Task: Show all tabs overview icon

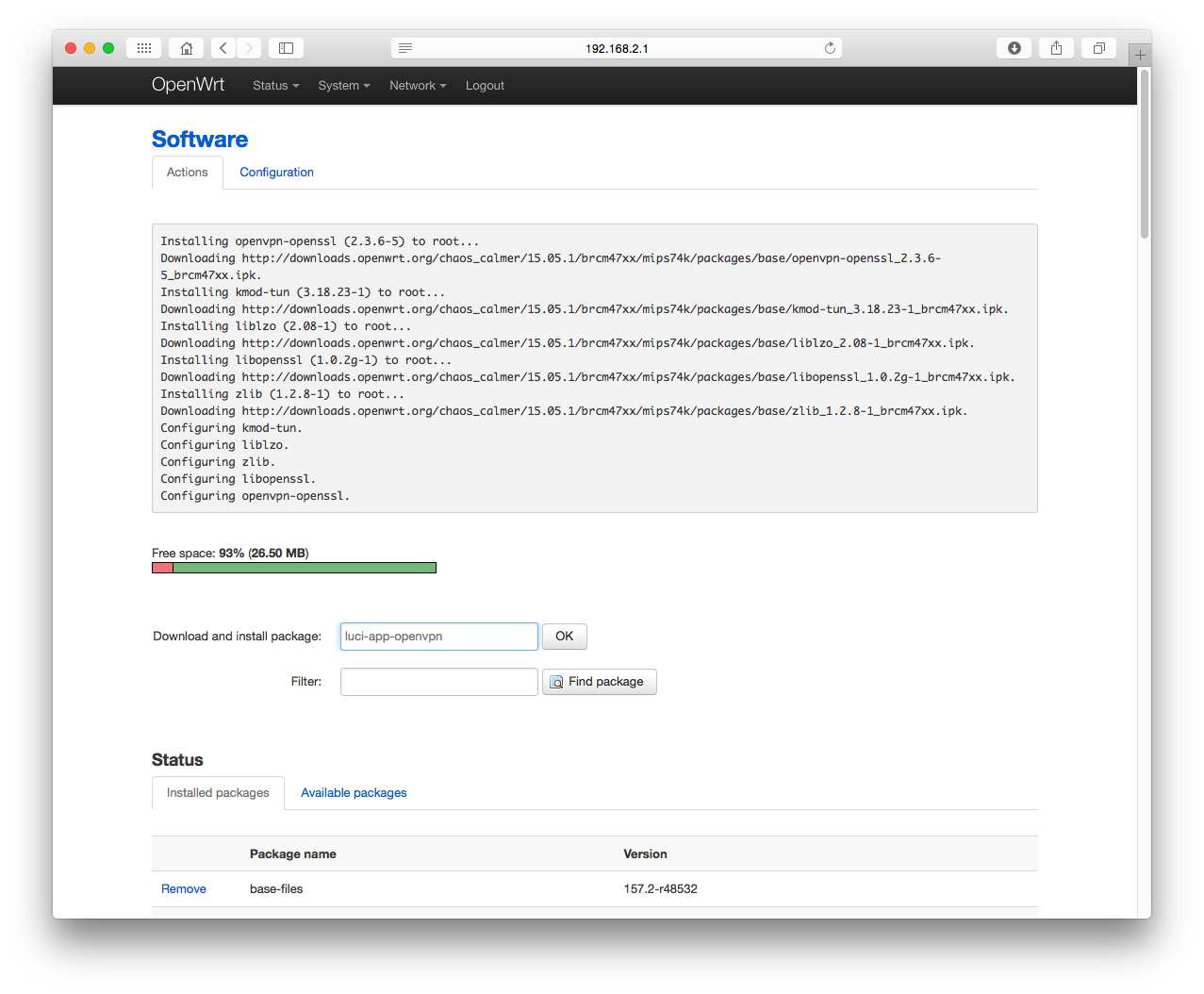Action: click(x=1099, y=48)
